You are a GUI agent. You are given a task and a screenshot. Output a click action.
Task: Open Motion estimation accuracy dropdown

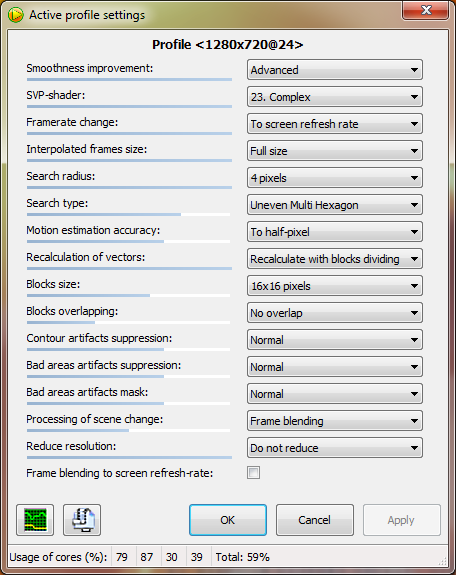pos(335,232)
